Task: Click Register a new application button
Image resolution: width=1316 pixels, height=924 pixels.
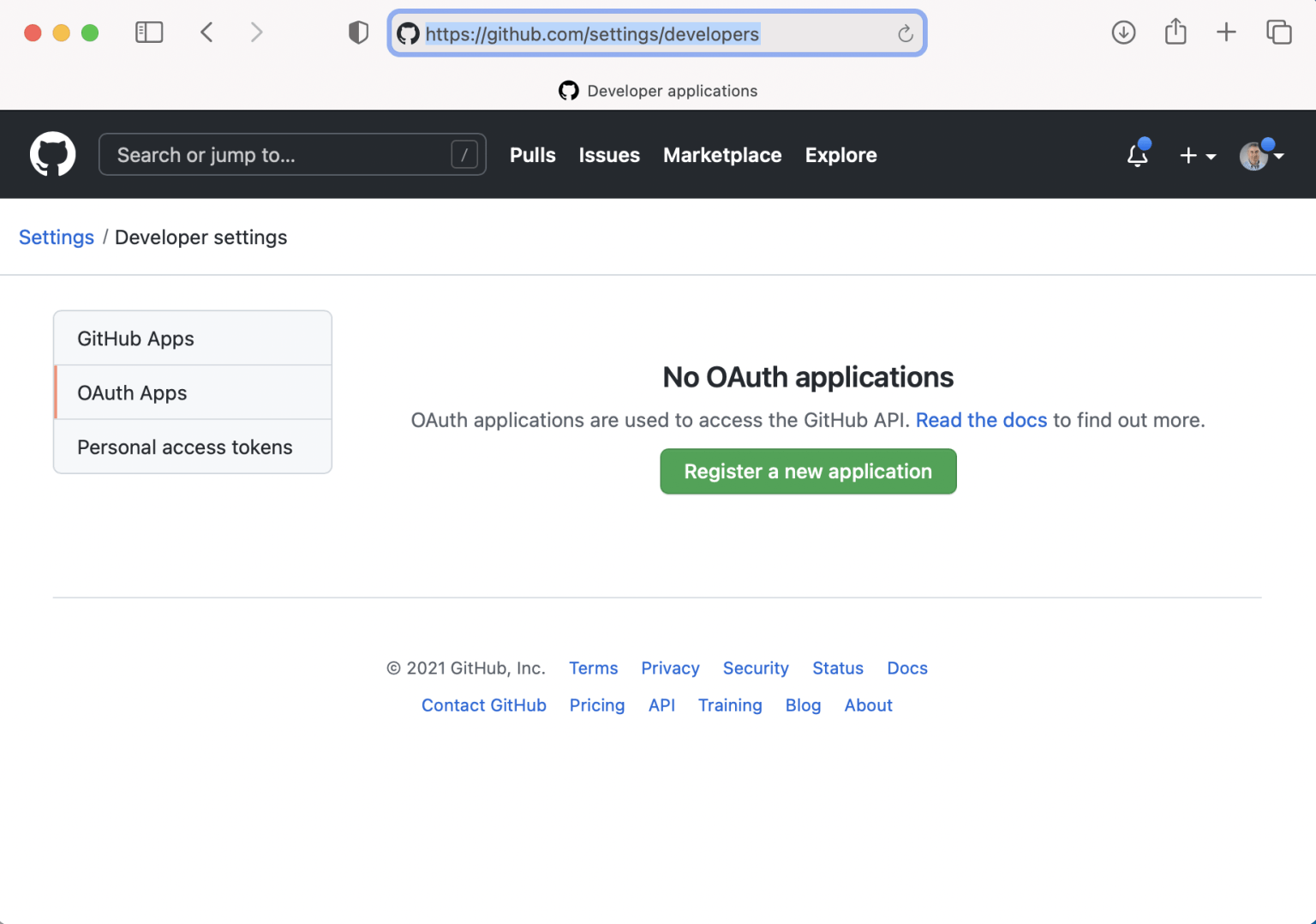Action: (807, 471)
